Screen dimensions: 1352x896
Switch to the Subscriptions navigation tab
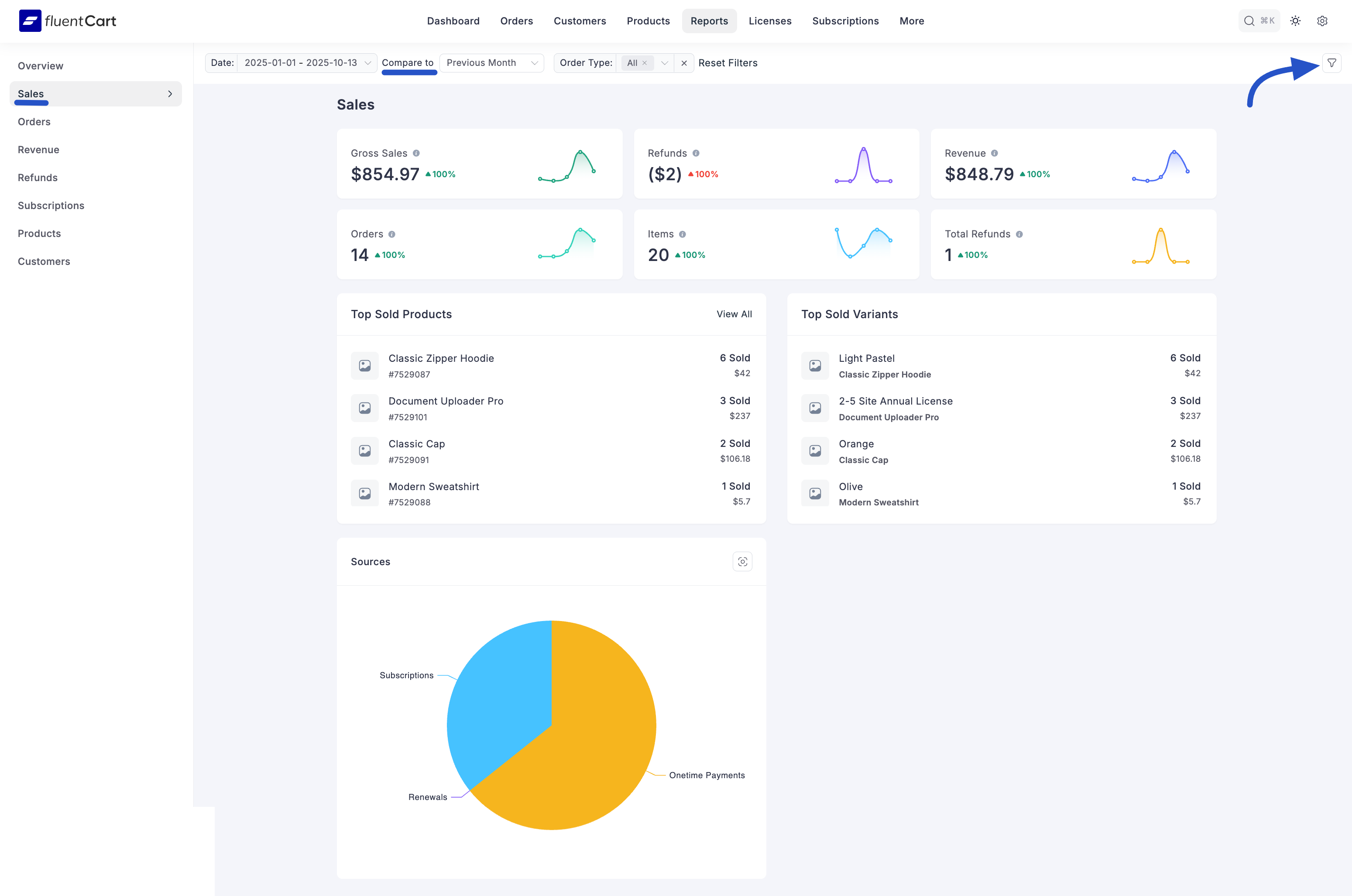tap(845, 21)
